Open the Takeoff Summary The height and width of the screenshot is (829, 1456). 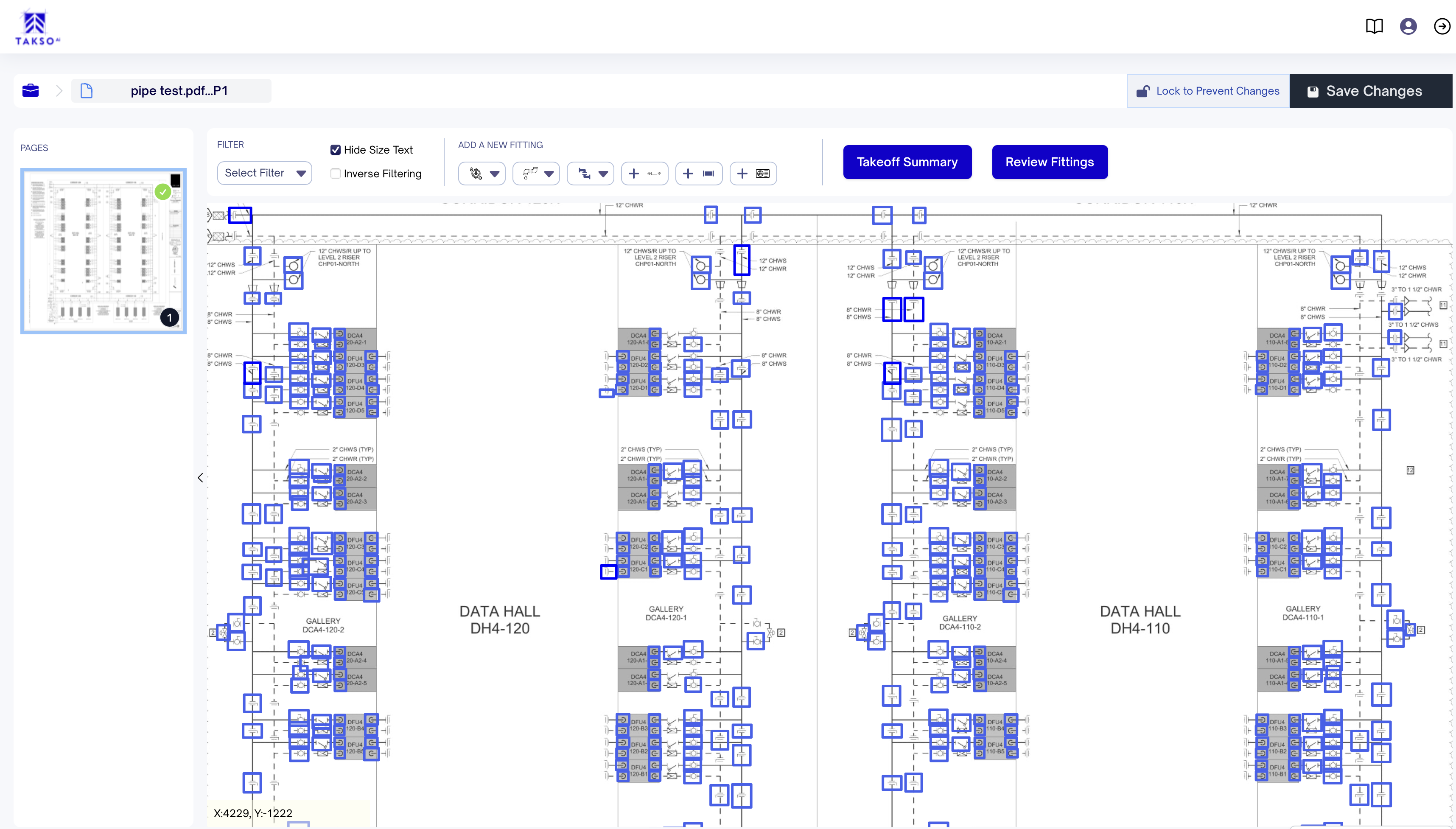pyautogui.click(x=907, y=162)
